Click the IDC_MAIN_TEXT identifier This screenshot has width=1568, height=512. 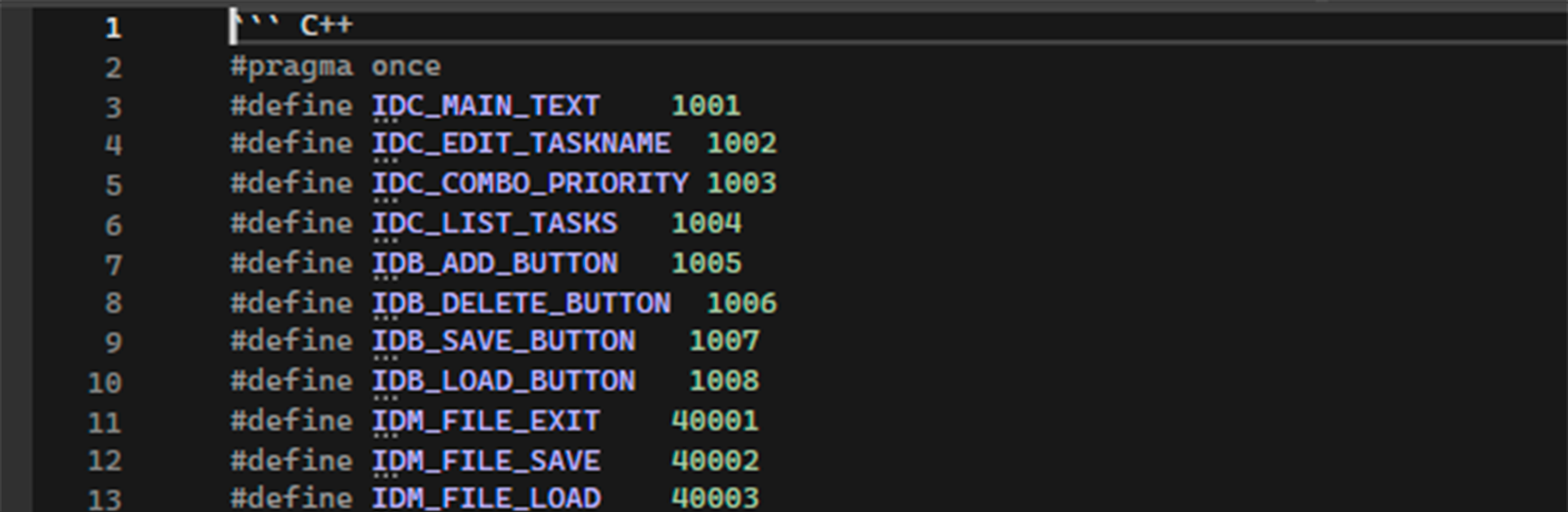click(x=486, y=106)
